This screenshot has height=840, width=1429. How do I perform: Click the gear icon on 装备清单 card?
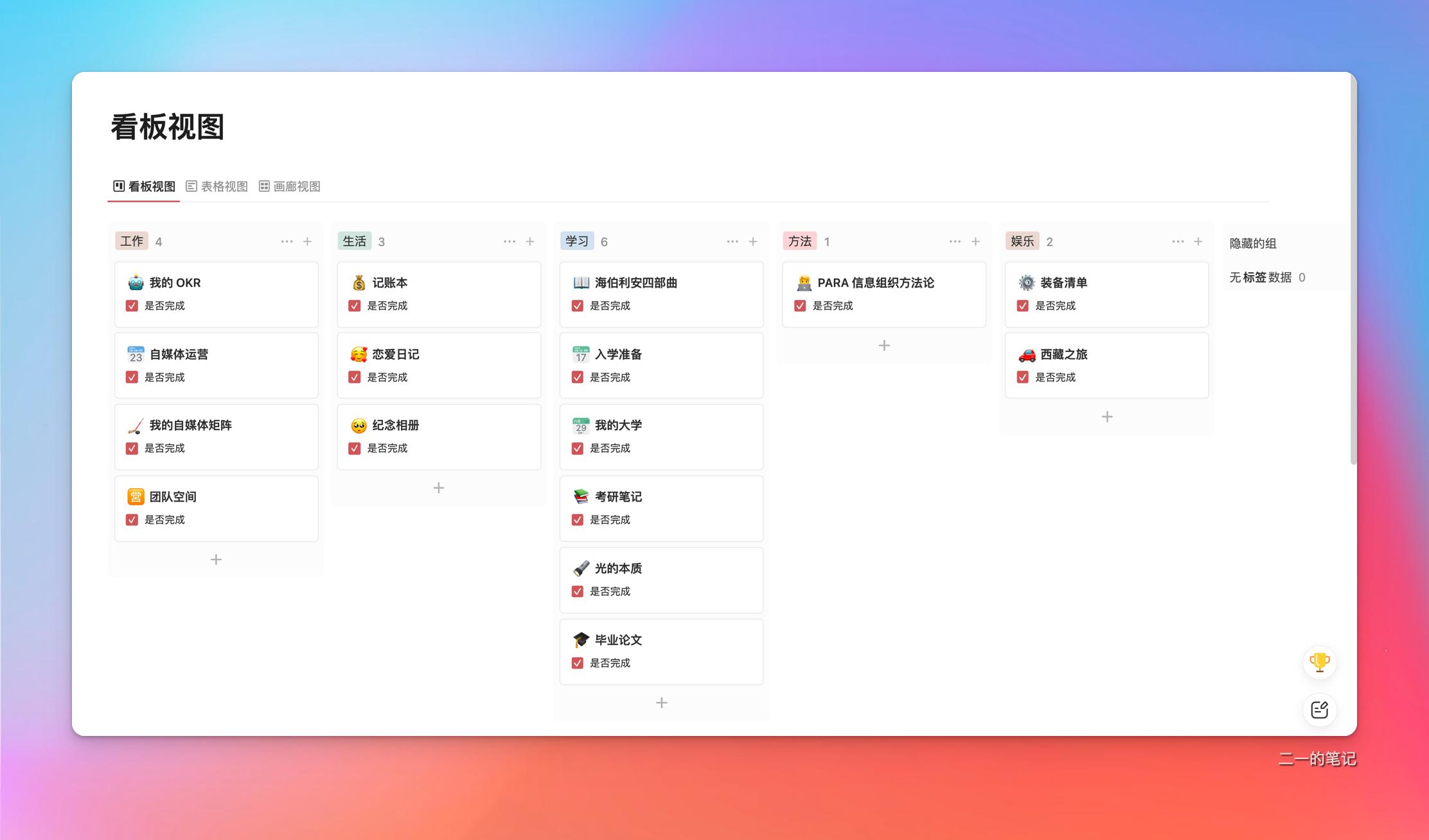pos(1025,283)
